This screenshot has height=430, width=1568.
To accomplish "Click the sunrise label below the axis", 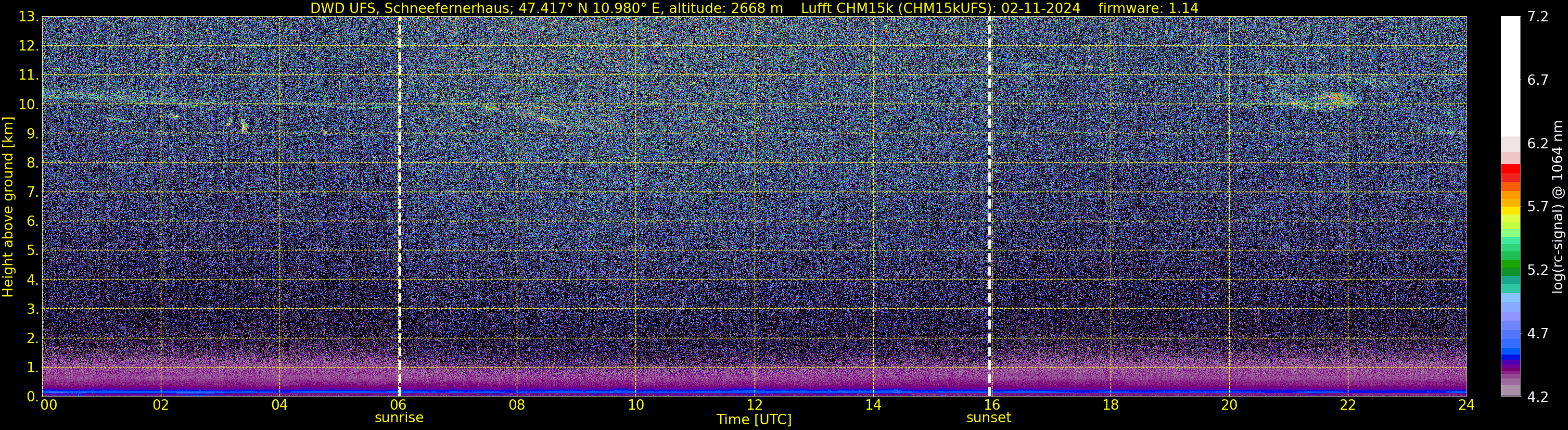I will (x=399, y=418).
